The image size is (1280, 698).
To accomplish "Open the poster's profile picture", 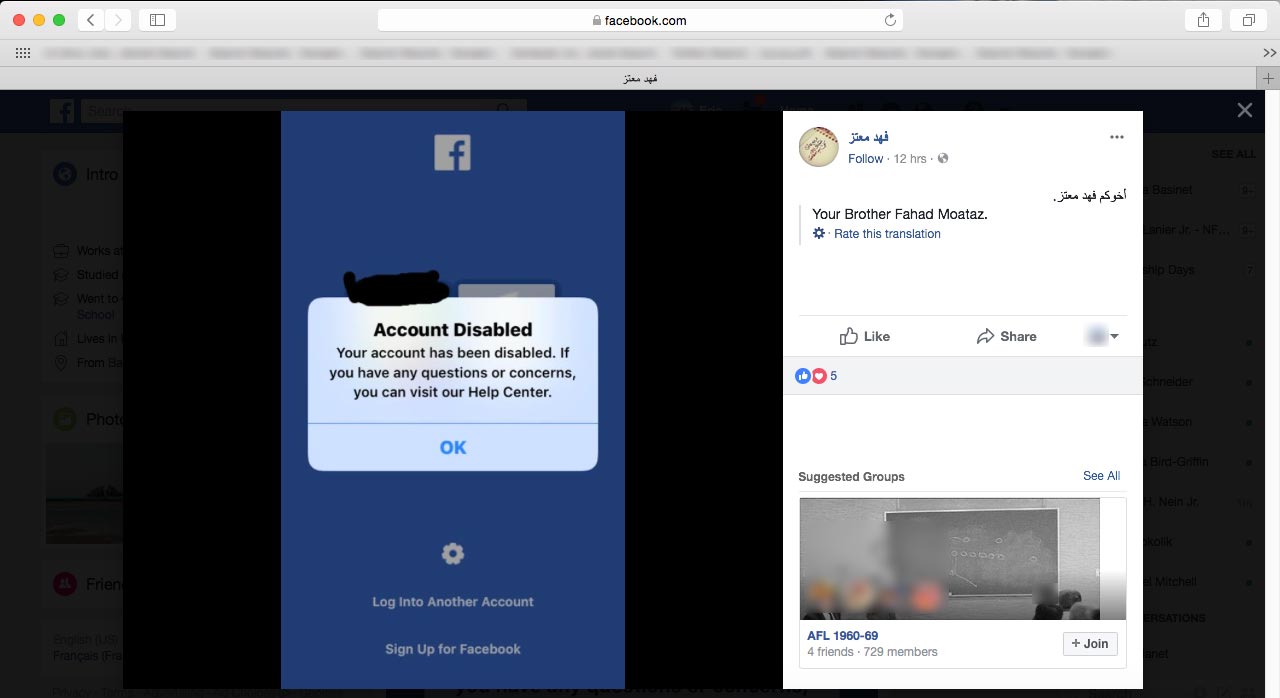I will click(x=818, y=147).
